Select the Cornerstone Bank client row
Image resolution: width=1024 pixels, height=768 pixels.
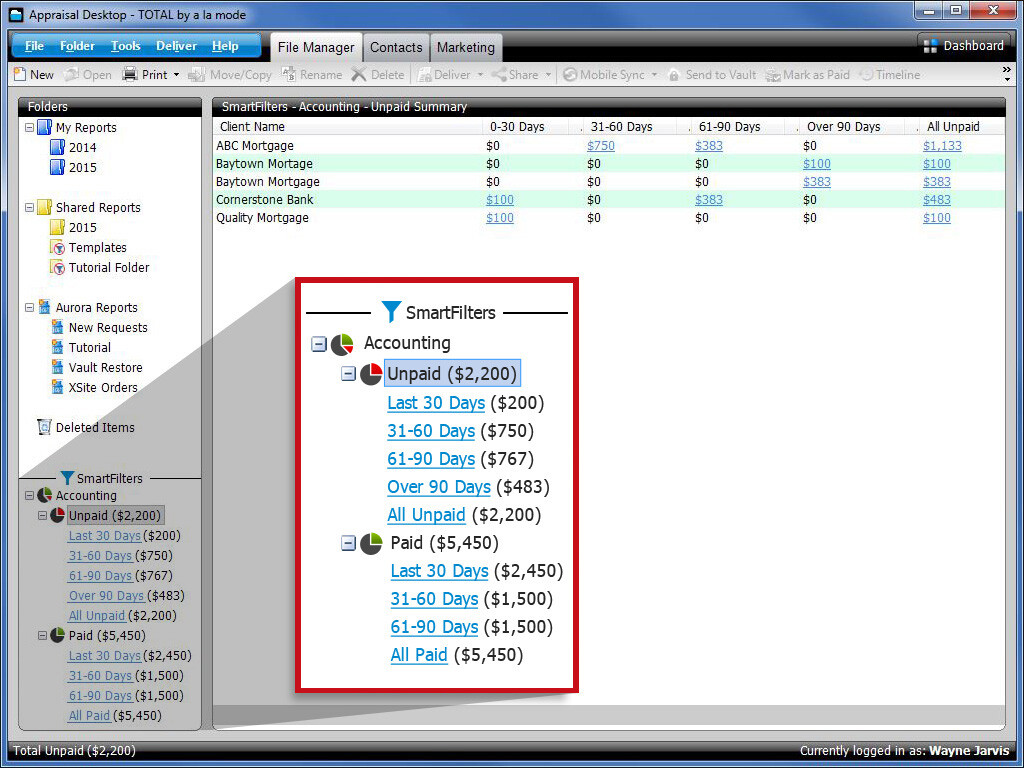(609, 200)
